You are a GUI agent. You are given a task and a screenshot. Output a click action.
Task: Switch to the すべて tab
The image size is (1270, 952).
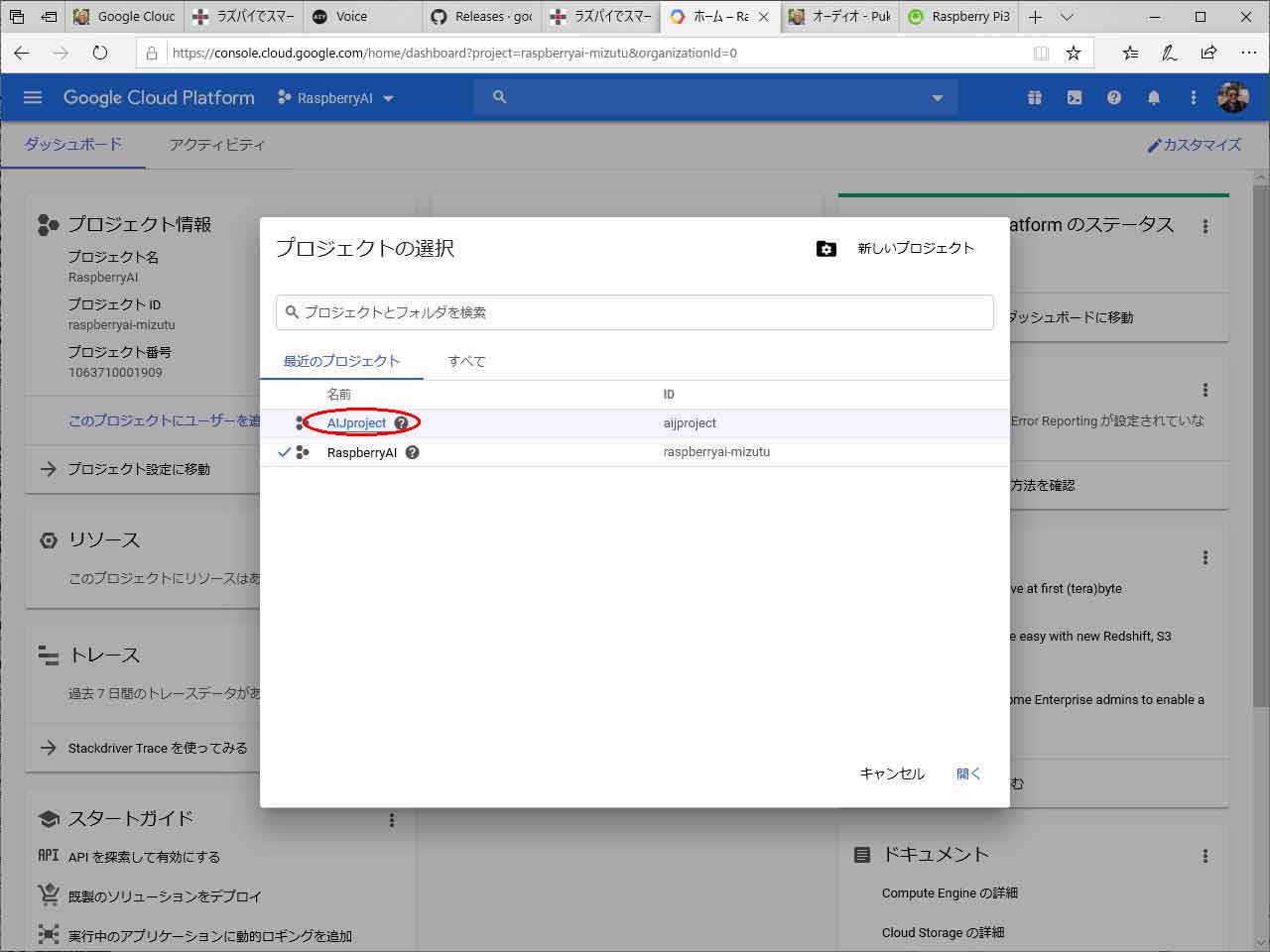click(x=466, y=361)
